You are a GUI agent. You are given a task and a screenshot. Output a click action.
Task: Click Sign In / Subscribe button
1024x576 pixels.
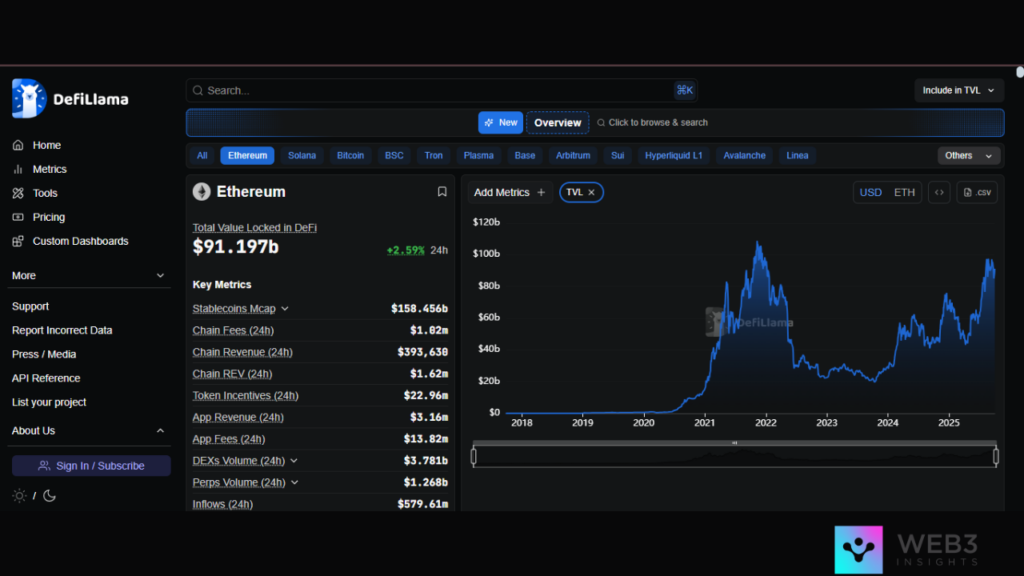(x=91, y=466)
